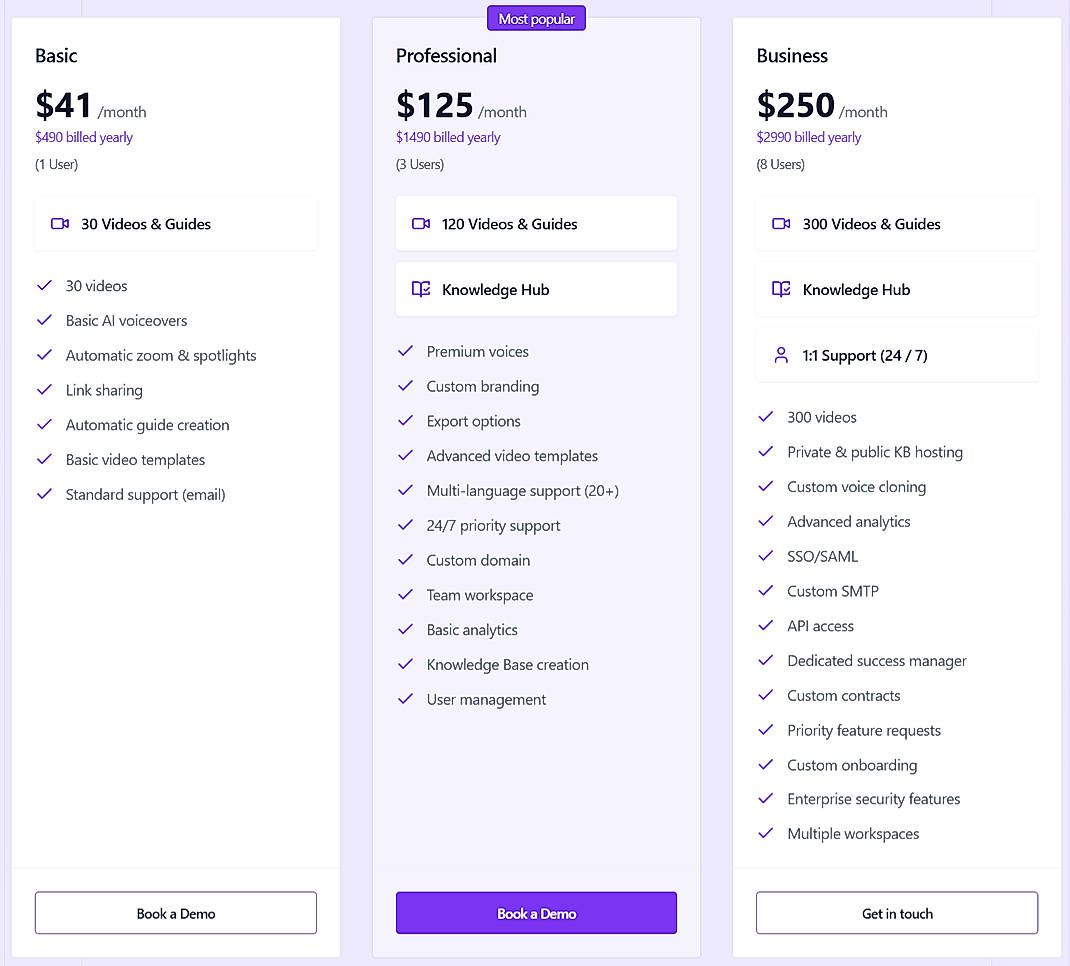Screen dimensions: 1070x966
Task: Click the $1490 billed yearly link
Action: 449,137
